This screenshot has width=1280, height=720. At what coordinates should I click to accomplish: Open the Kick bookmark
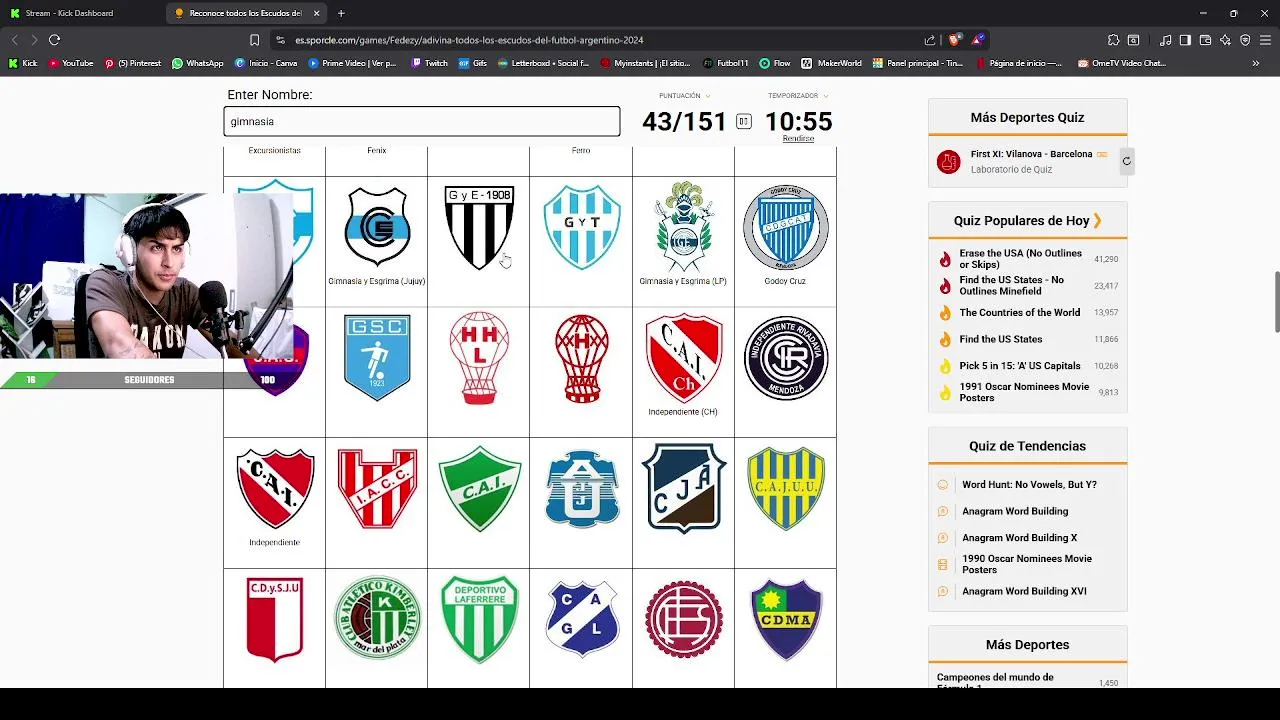(23, 63)
